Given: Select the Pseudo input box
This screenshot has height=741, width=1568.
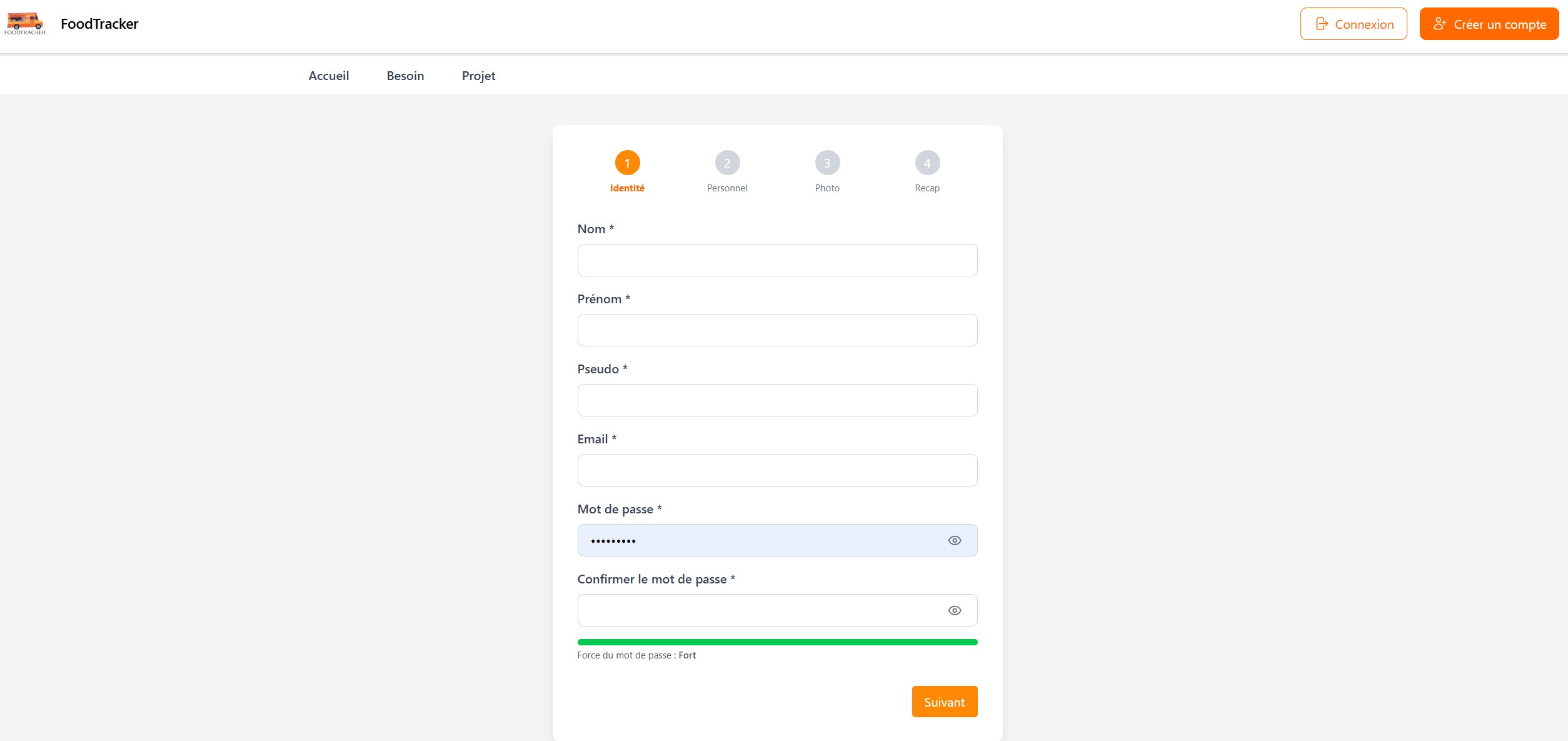Looking at the screenshot, I should (777, 400).
